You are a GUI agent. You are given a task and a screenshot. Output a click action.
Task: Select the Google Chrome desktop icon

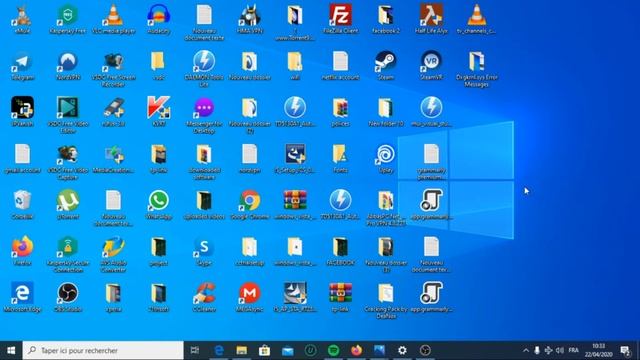[x=250, y=204]
